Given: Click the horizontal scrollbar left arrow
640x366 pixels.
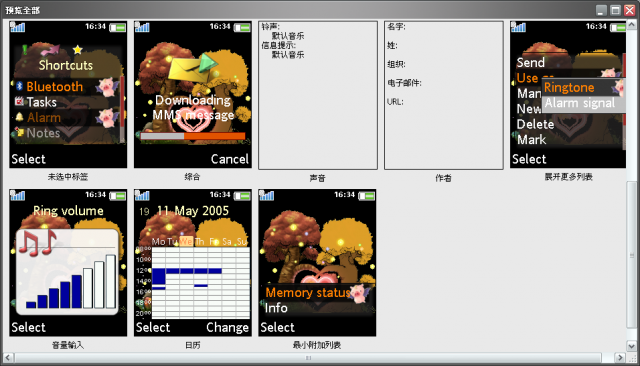Looking at the screenshot, I should pyautogui.click(x=8, y=358).
